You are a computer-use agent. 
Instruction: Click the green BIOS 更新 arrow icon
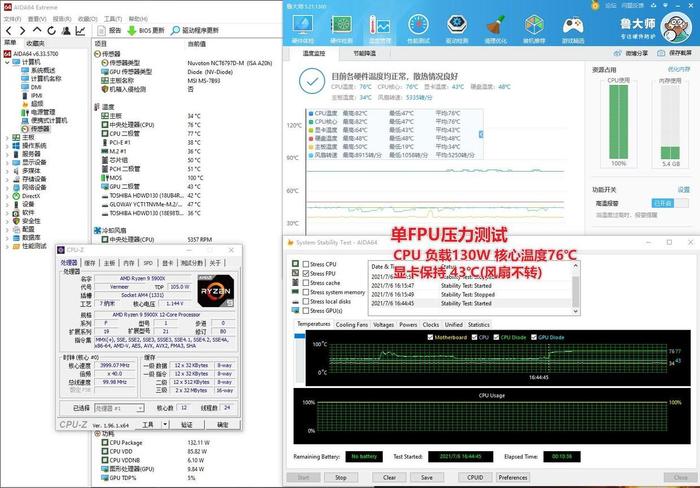pos(132,30)
